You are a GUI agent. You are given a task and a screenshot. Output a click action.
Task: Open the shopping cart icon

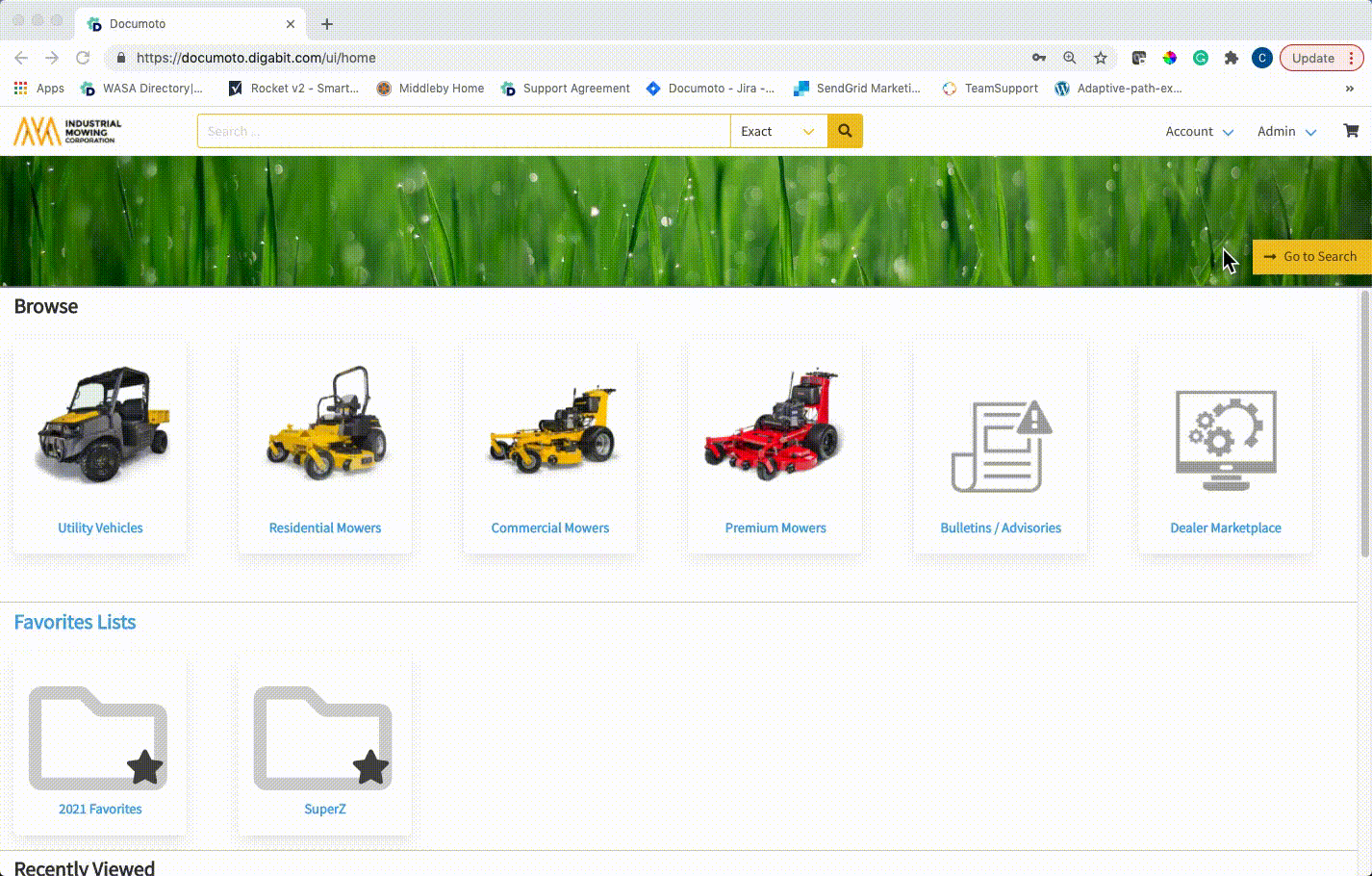pos(1351,131)
